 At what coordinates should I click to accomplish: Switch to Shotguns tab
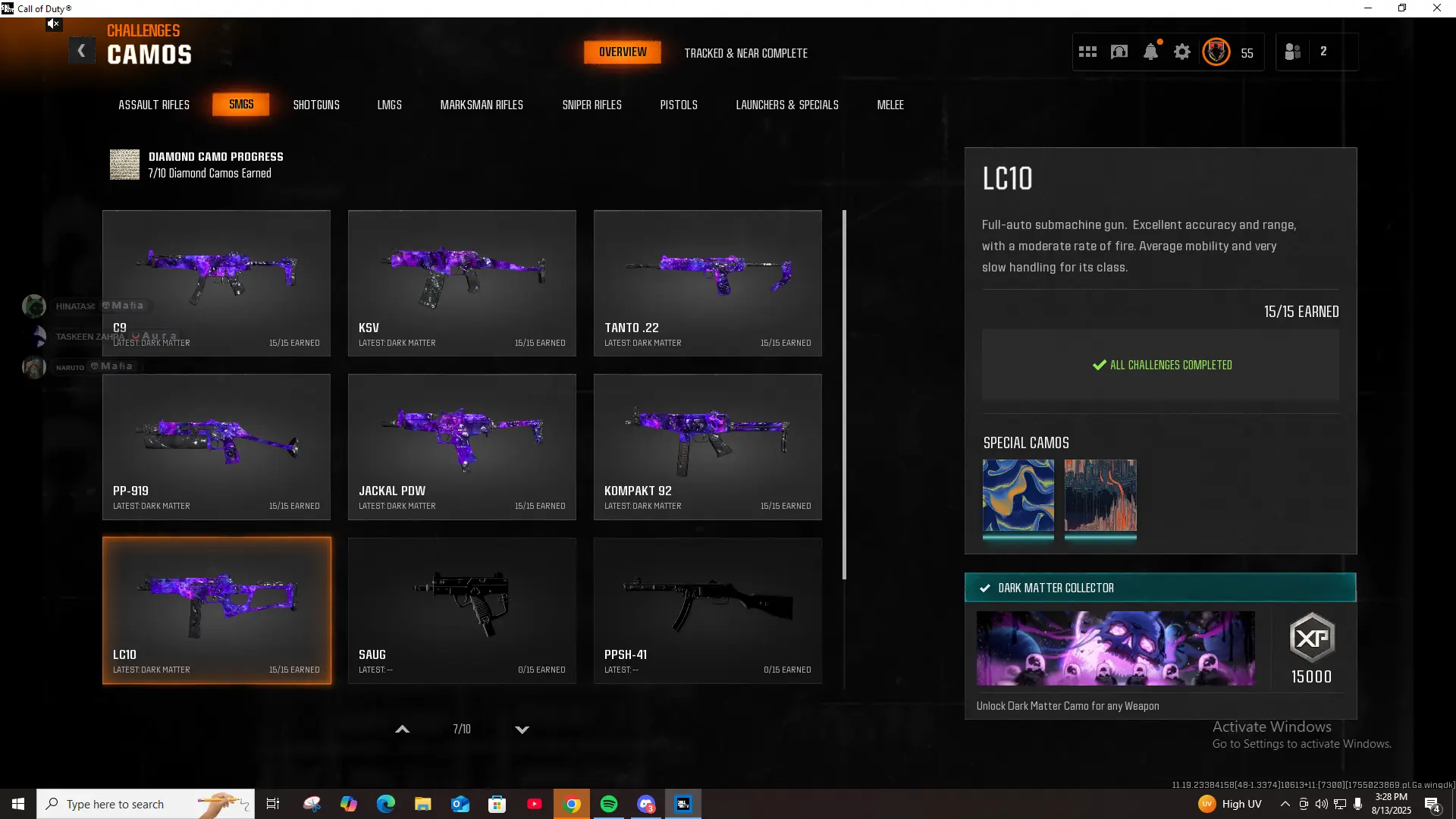click(316, 105)
